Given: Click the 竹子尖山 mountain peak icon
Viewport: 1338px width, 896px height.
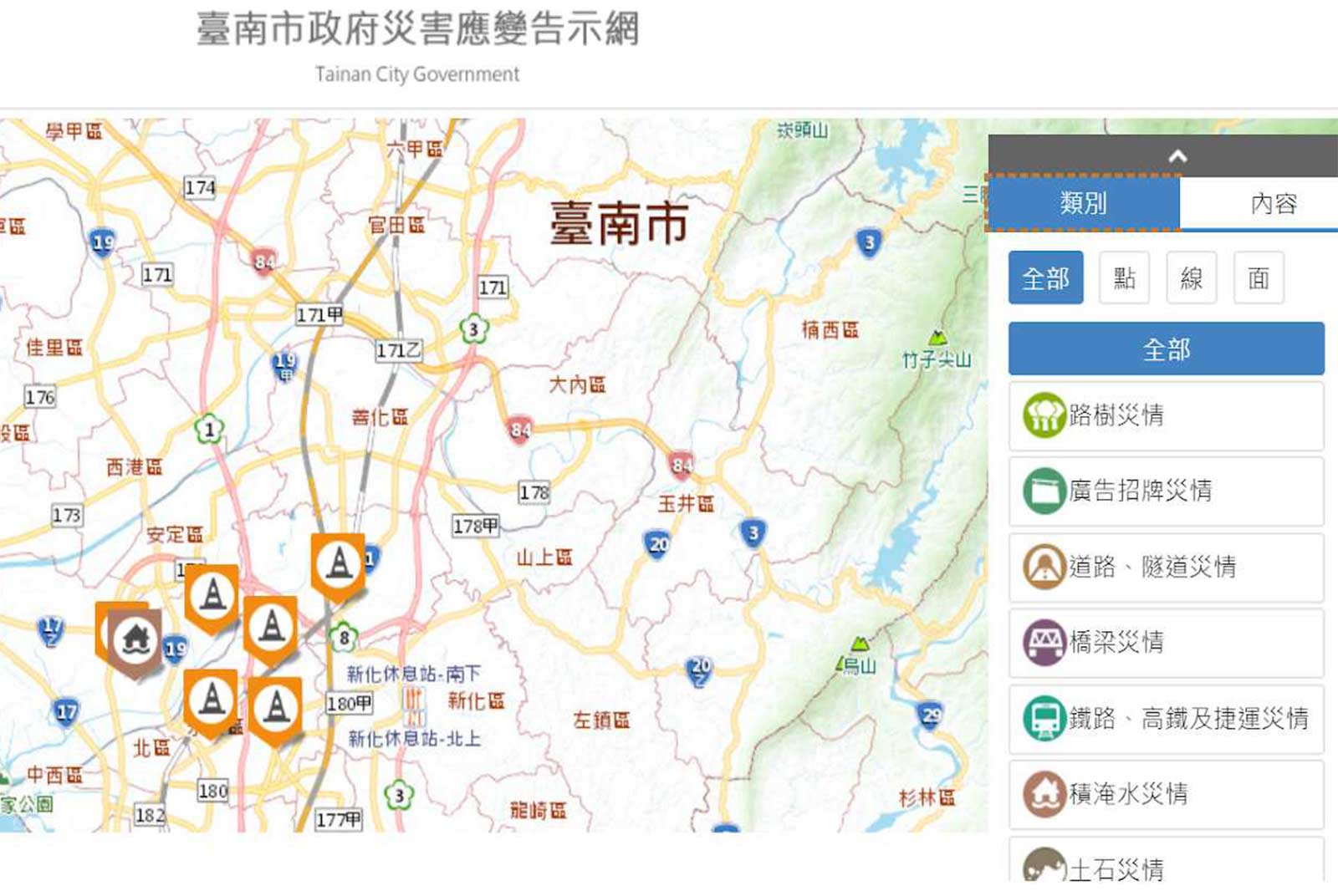Looking at the screenshot, I should click(x=938, y=339).
